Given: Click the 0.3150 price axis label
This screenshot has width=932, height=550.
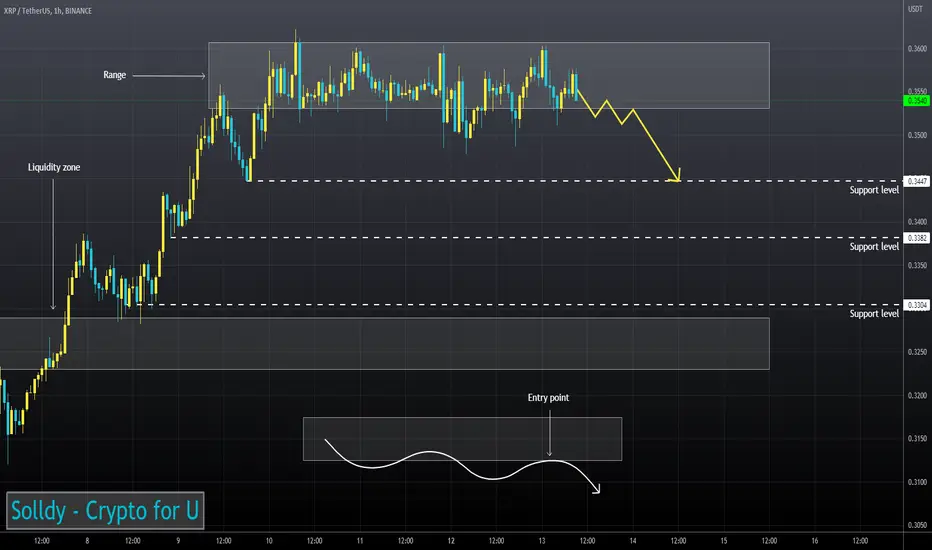Looking at the screenshot, I should tap(917, 439).
